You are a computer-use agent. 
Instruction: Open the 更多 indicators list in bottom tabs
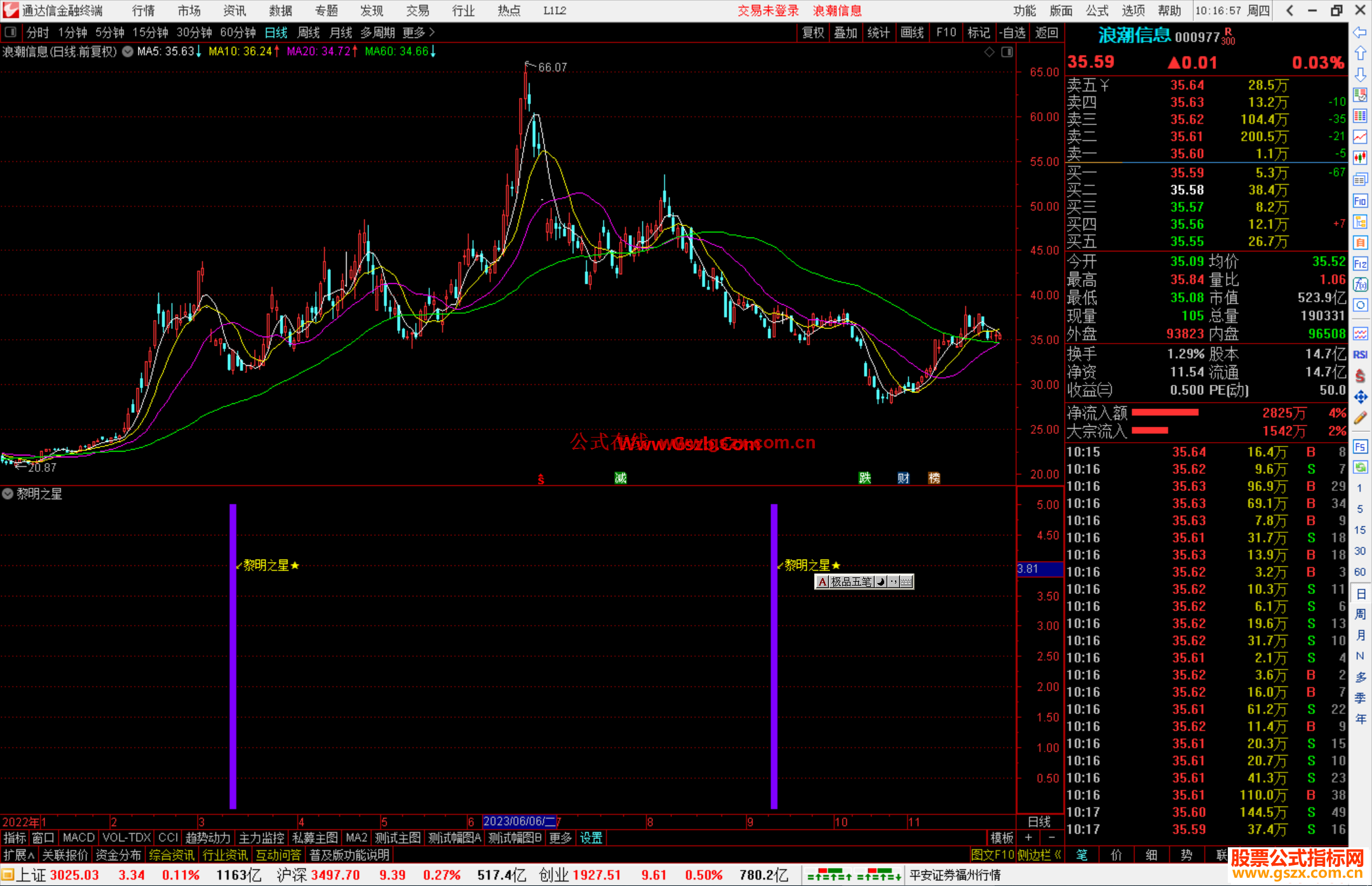point(560,838)
